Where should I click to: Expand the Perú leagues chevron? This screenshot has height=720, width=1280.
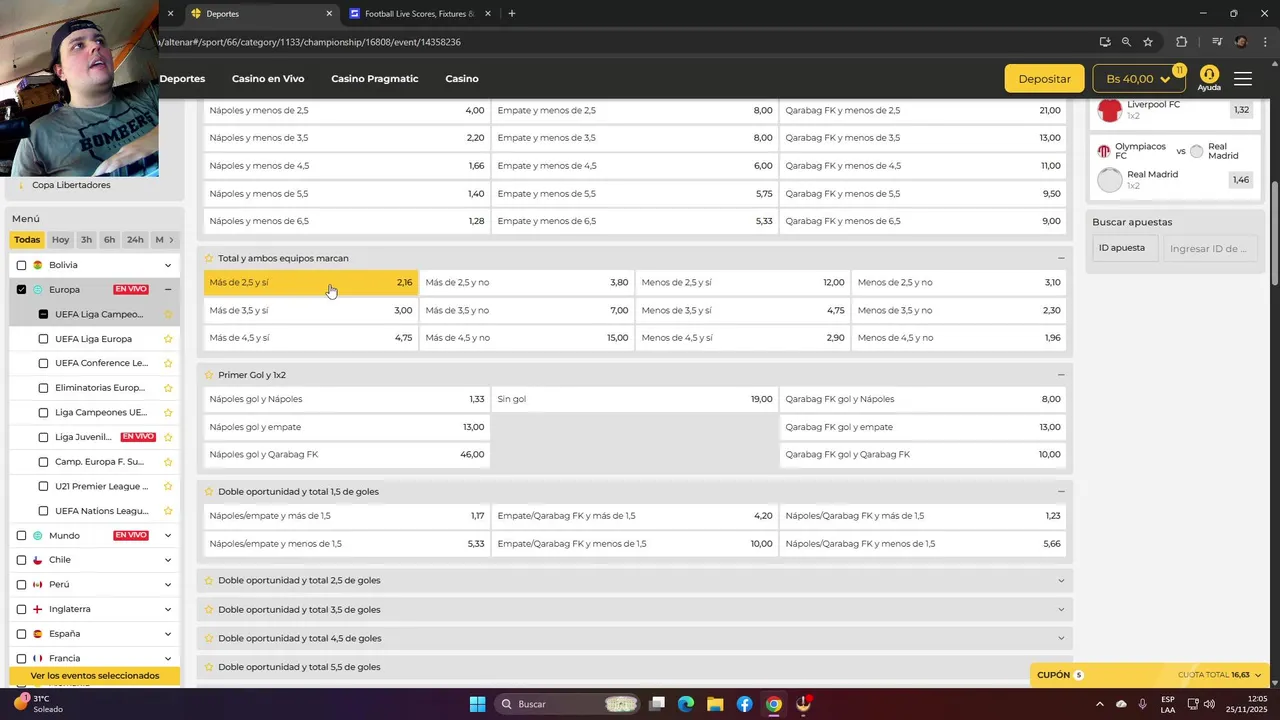click(168, 585)
